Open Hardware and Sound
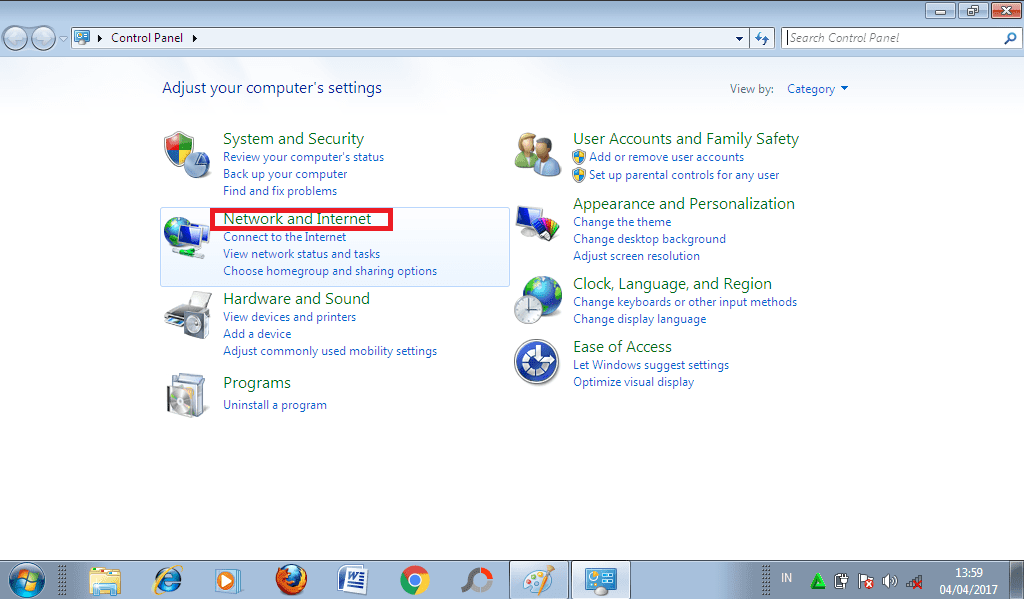 tap(296, 299)
